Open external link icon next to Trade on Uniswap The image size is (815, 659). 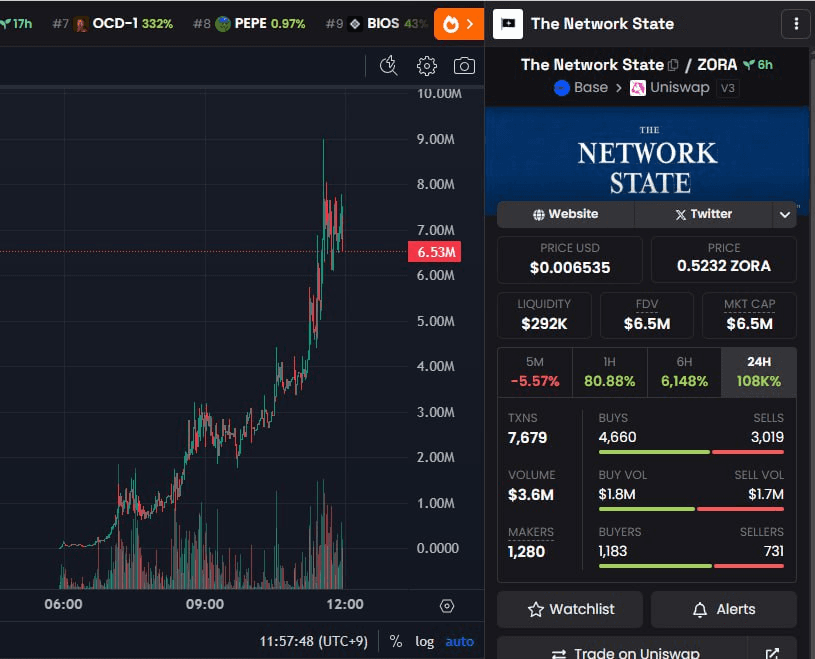point(772,653)
